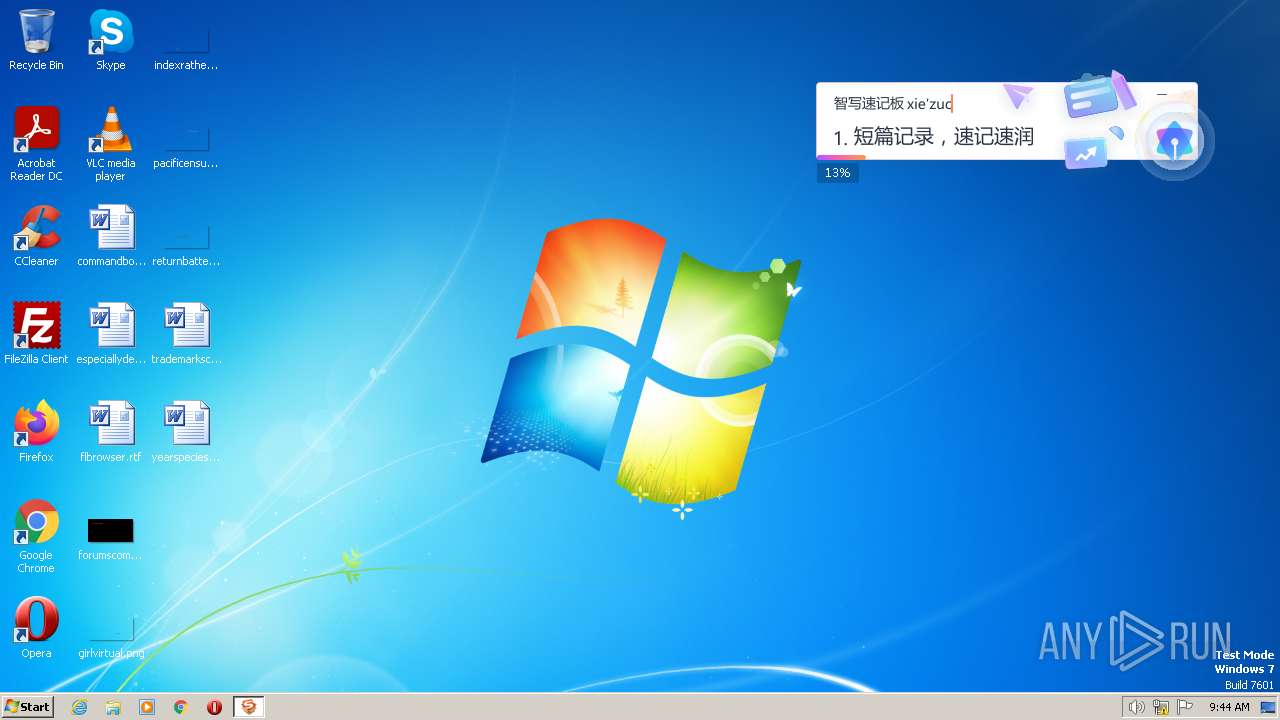Click the Start button

(x=28, y=707)
